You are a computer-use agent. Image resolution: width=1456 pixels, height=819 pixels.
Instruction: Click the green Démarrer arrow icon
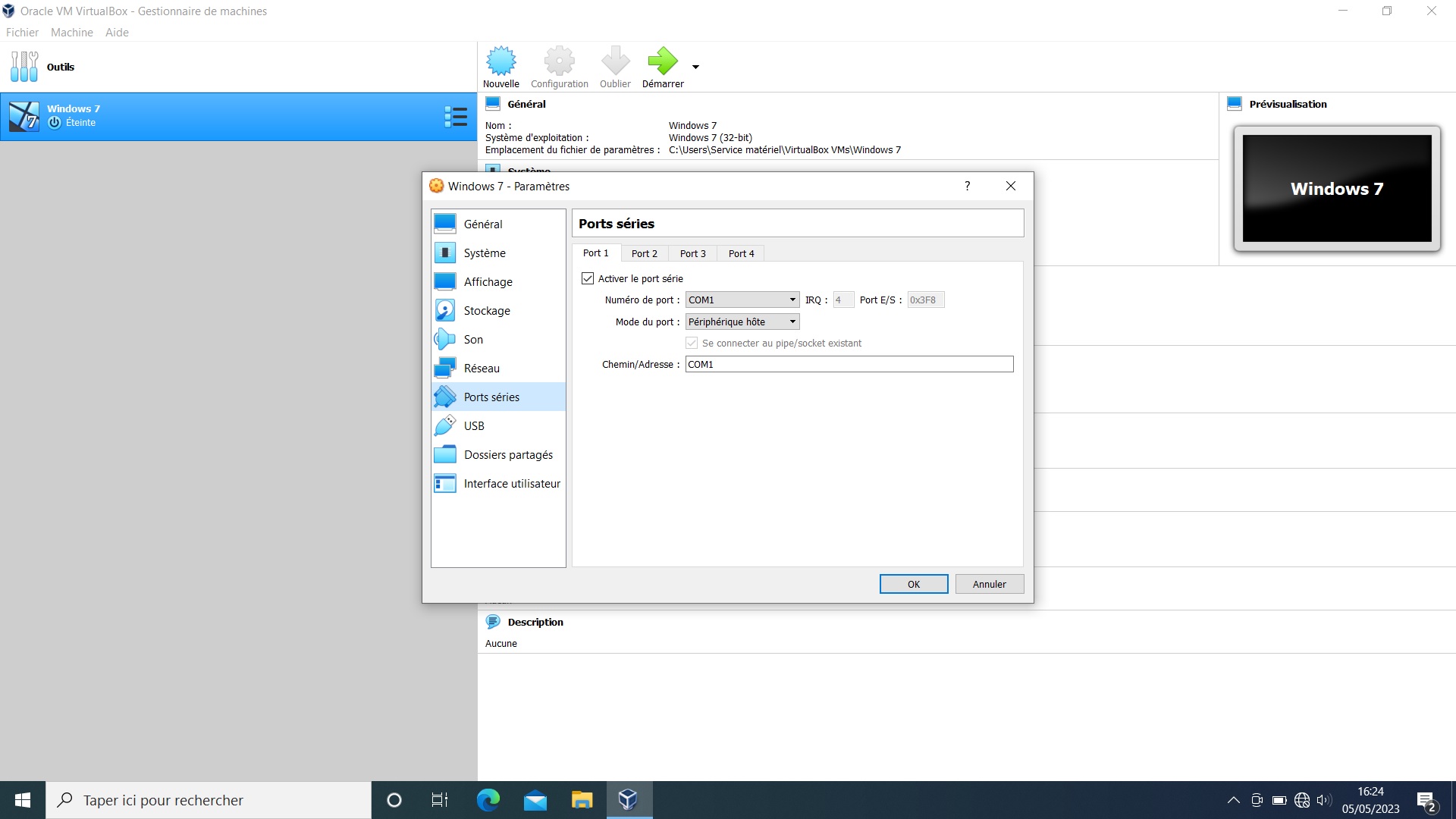click(662, 62)
